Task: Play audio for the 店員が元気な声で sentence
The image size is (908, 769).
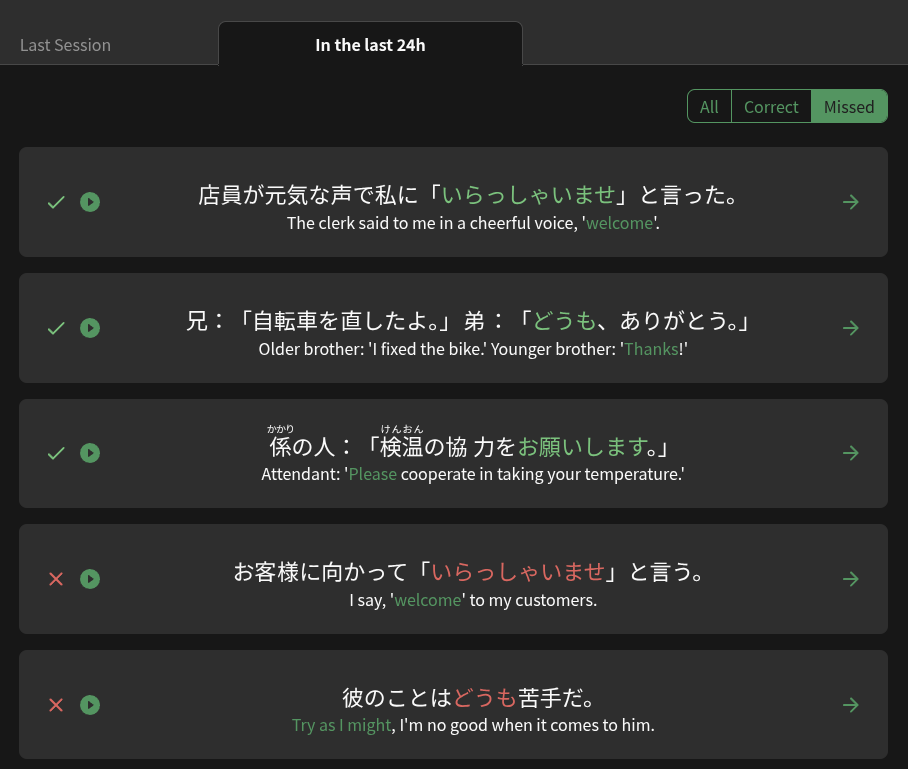Action: tap(90, 202)
